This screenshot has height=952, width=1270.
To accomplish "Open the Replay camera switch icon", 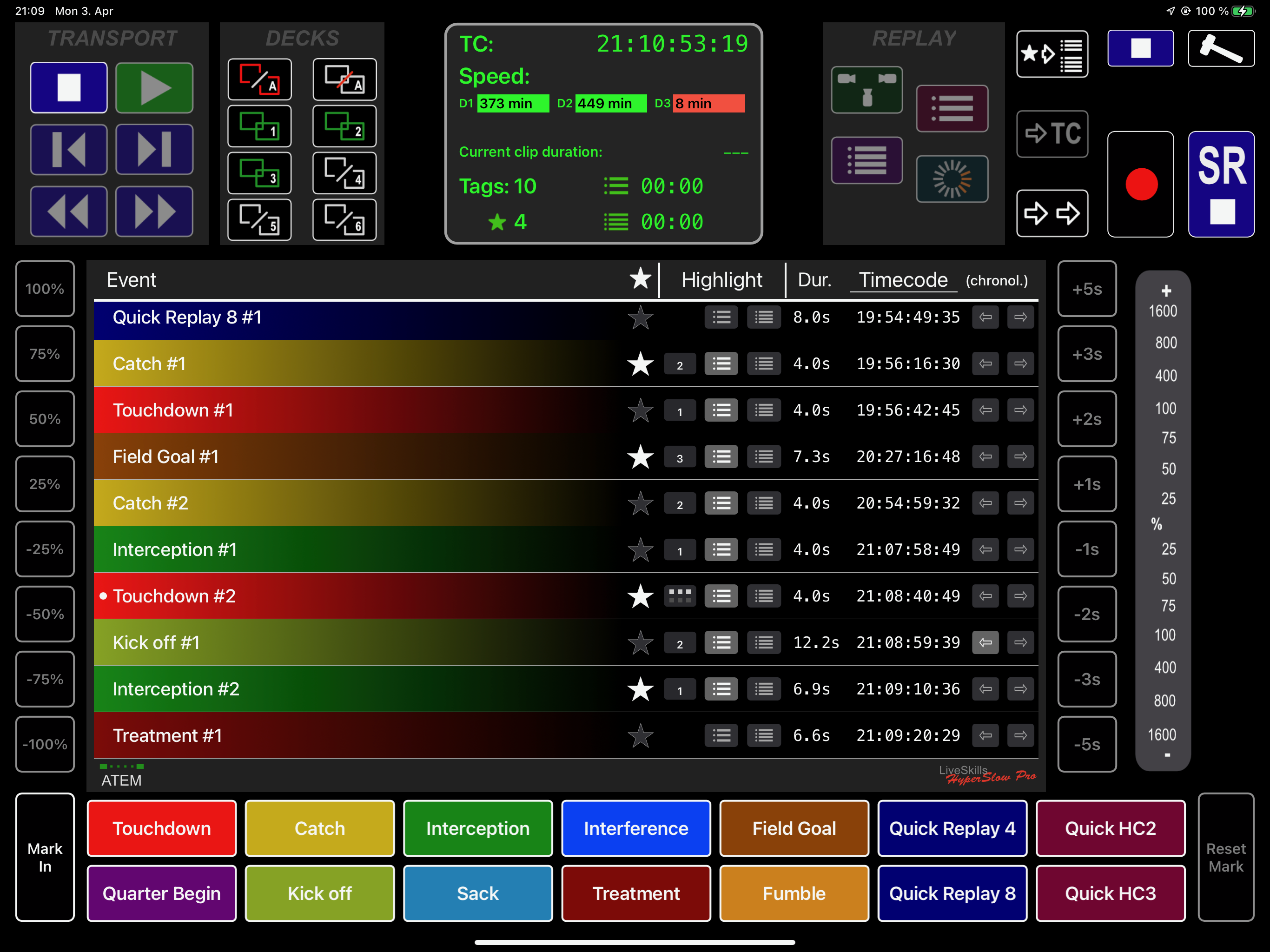I will click(x=867, y=90).
